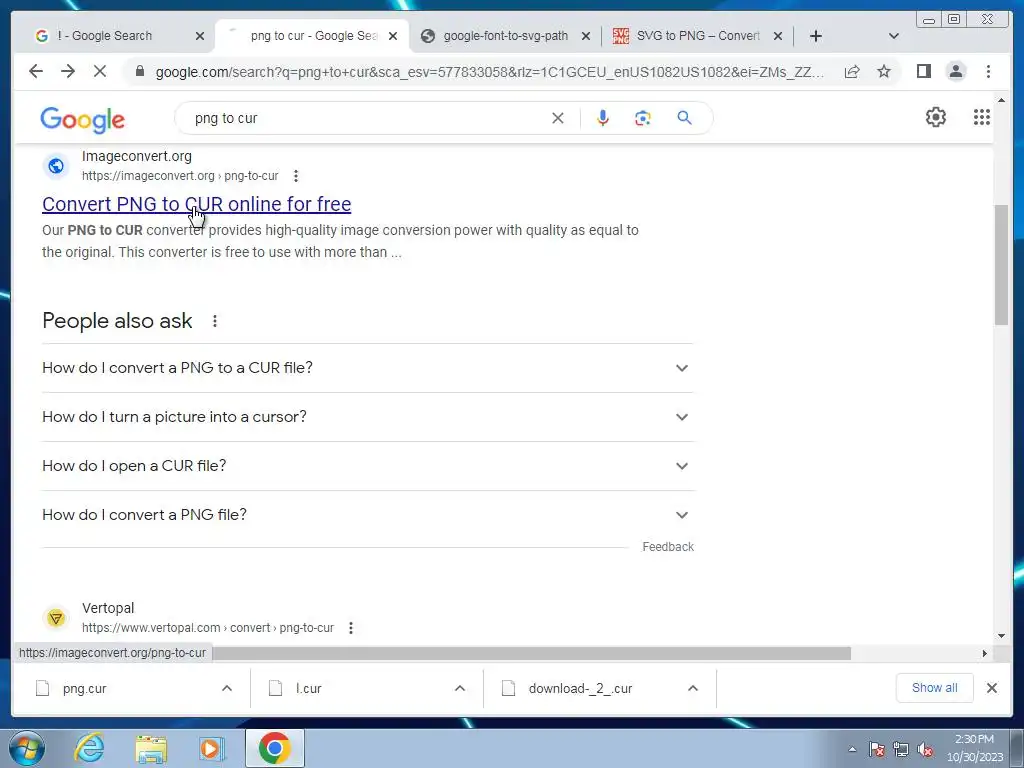The image size is (1024, 768).
Task: Go back to the previous page
Action: click(x=36, y=71)
